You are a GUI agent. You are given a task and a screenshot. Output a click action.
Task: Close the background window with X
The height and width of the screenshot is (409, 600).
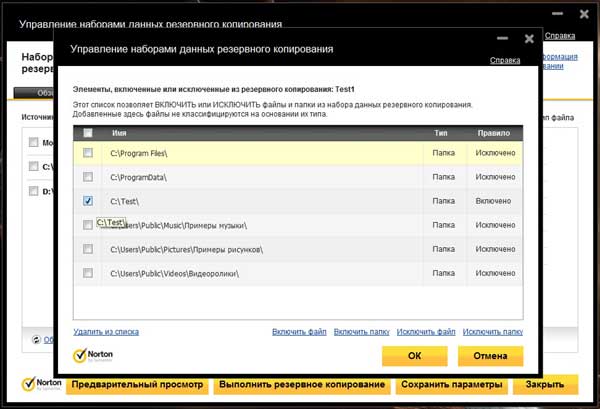(x=584, y=14)
